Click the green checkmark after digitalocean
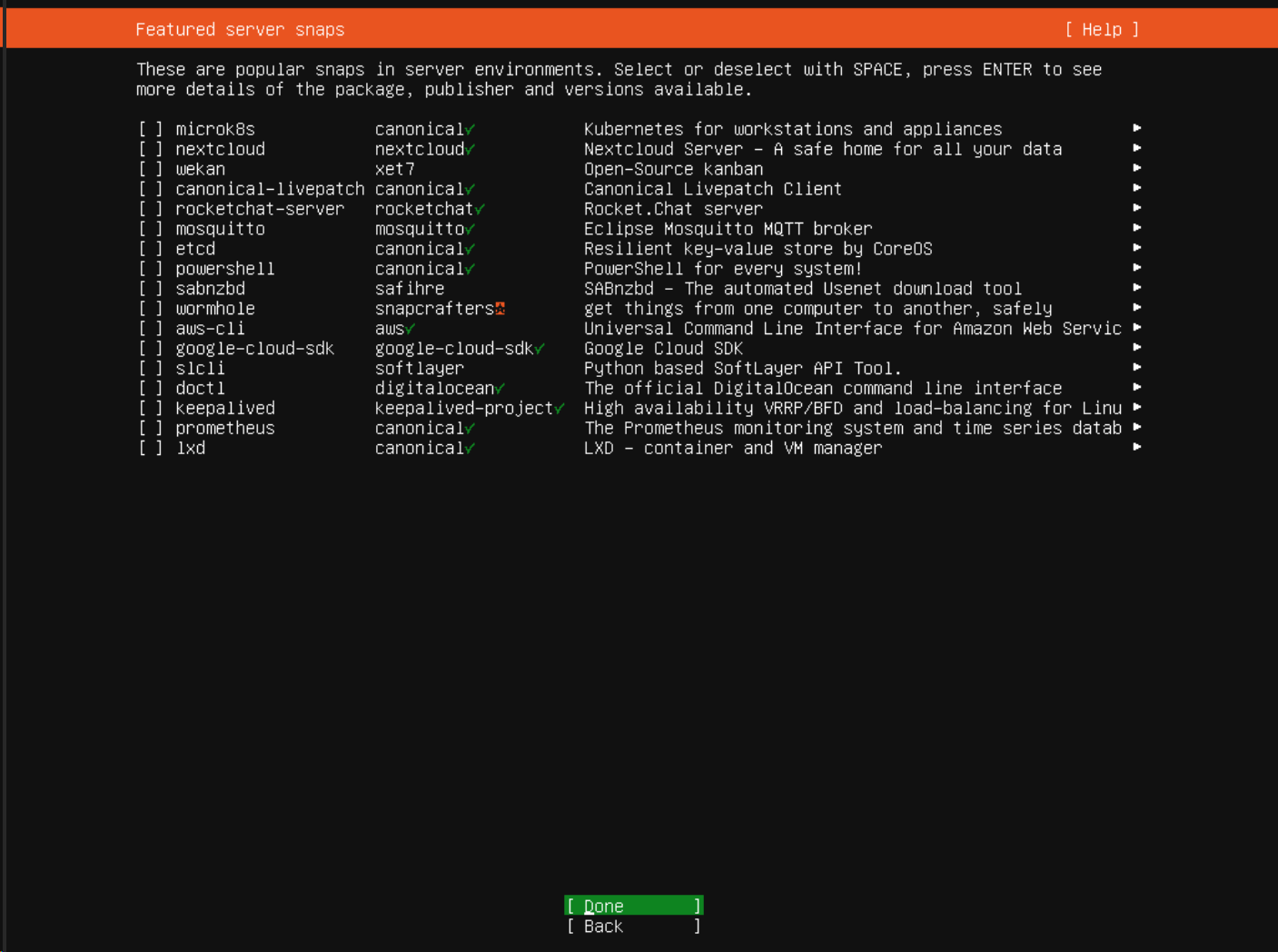Screen dimensions: 1278x952 pyautogui.click(x=500, y=390)
